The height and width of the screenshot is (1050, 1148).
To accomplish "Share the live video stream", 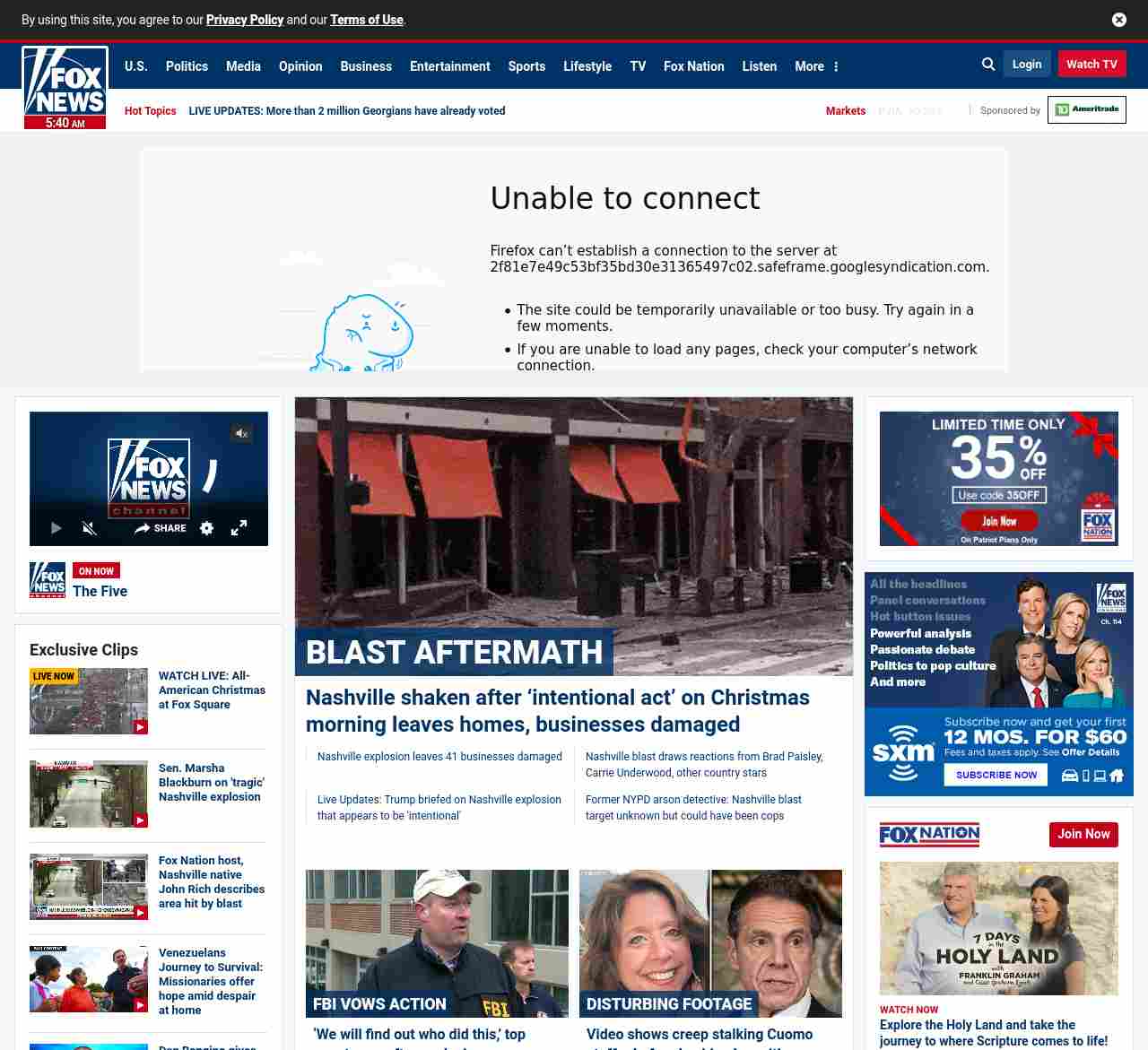I will (x=161, y=528).
